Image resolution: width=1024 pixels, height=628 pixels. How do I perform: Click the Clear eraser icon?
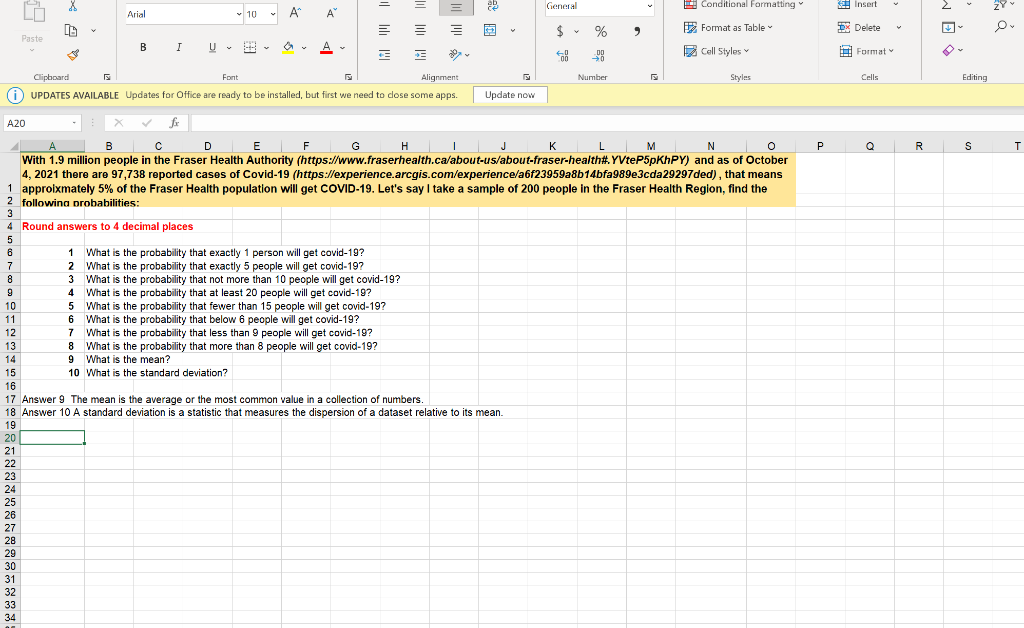949,50
